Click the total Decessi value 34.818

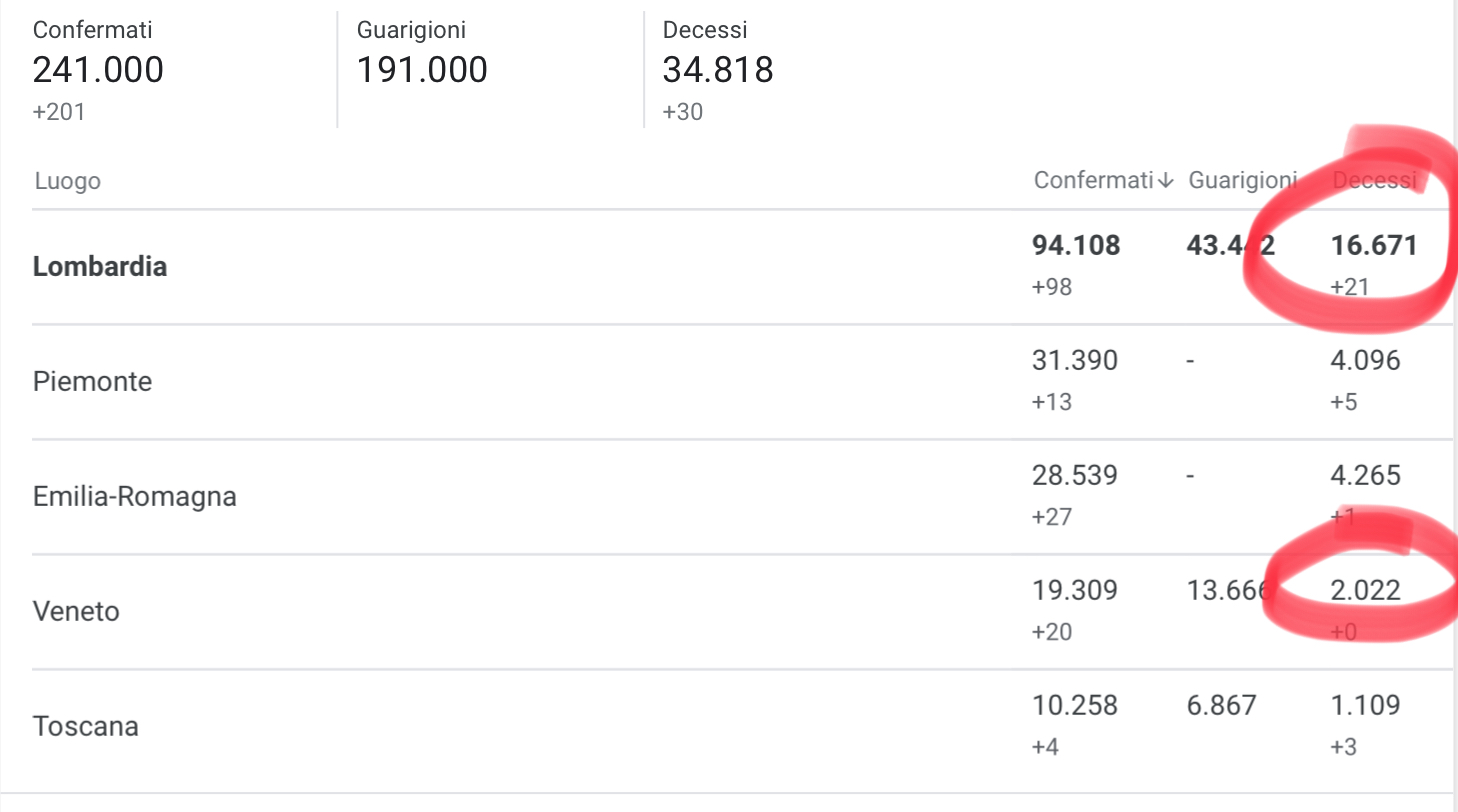[718, 70]
